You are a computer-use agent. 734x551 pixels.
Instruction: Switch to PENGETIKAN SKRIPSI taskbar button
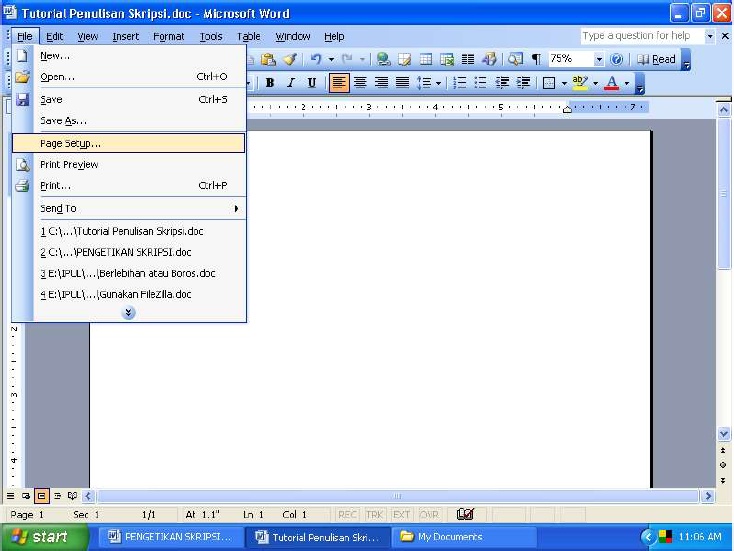(170, 537)
